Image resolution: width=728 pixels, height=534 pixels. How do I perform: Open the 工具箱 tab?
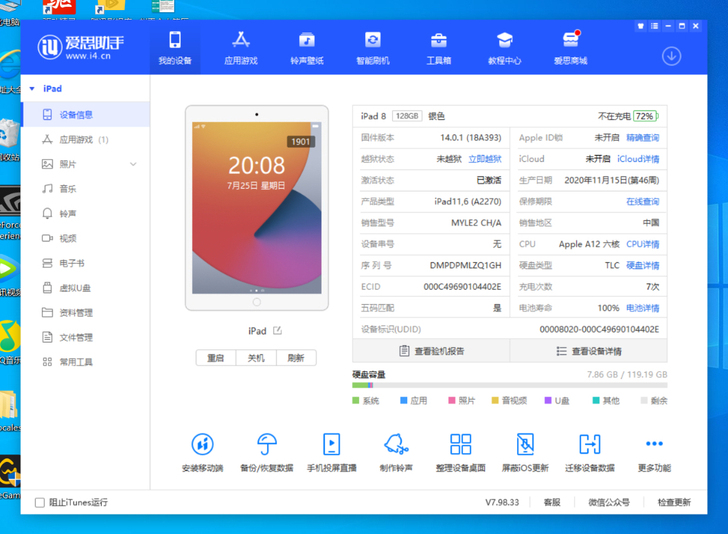tap(438, 48)
